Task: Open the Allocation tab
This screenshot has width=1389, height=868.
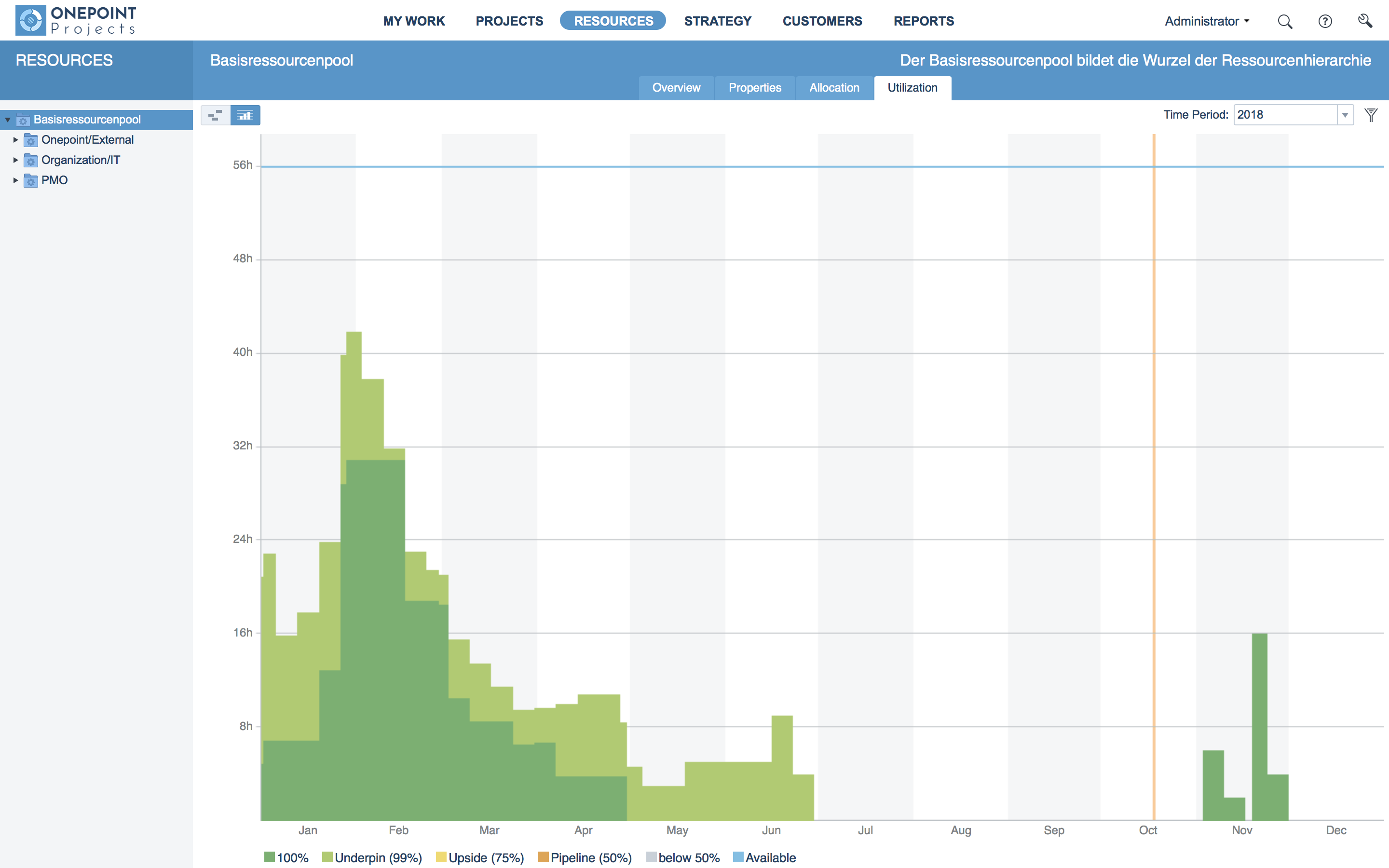Action: pyautogui.click(x=834, y=88)
